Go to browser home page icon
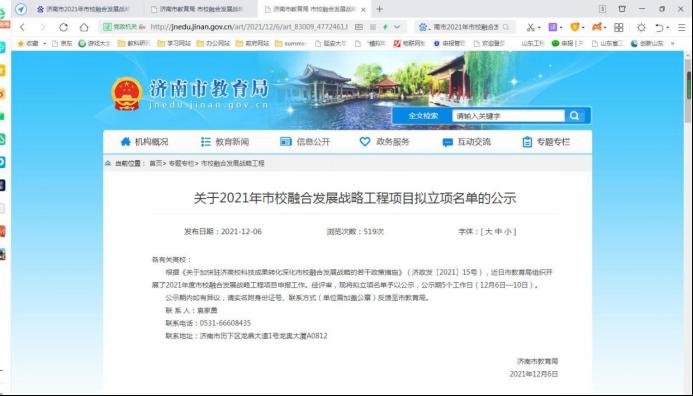Screen dimensions: 693x396 pos(84,27)
